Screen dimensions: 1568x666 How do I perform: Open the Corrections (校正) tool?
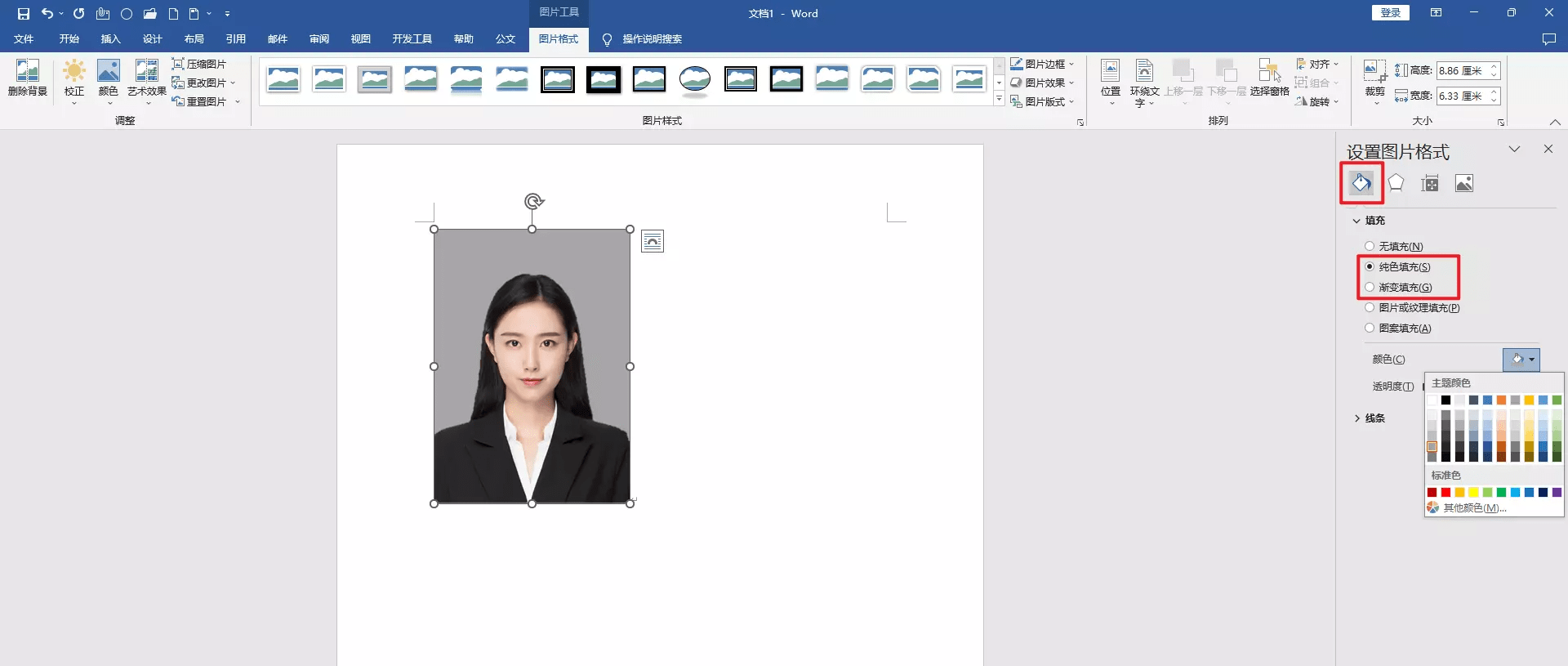click(74, 79)
